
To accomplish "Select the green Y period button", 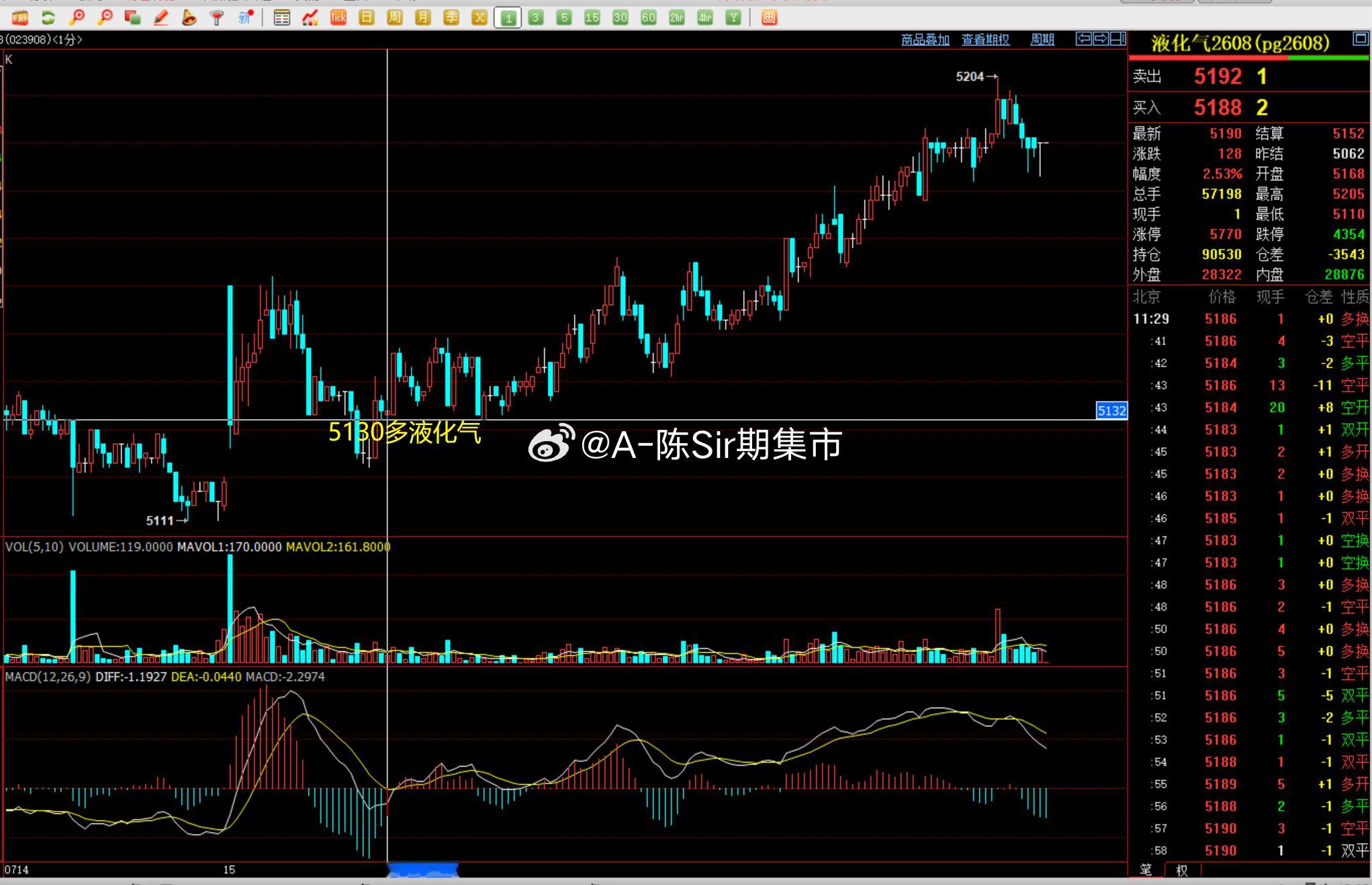I will tap(733, 17).
